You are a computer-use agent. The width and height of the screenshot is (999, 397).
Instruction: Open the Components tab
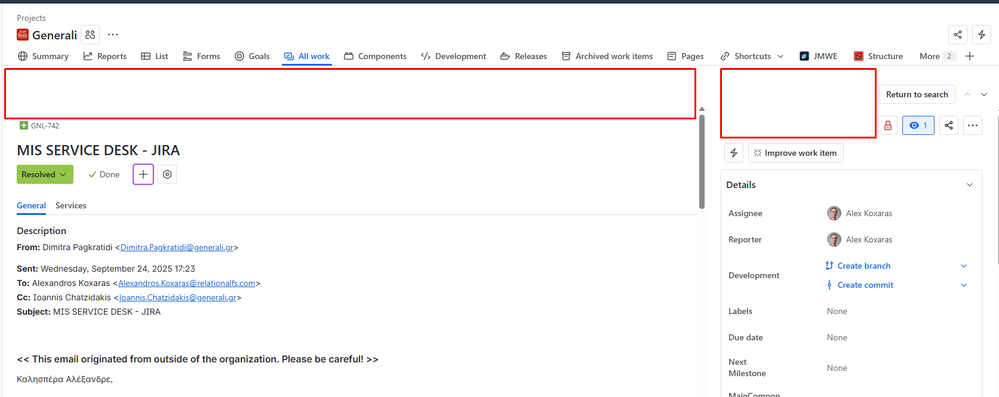tap(375, 56)
